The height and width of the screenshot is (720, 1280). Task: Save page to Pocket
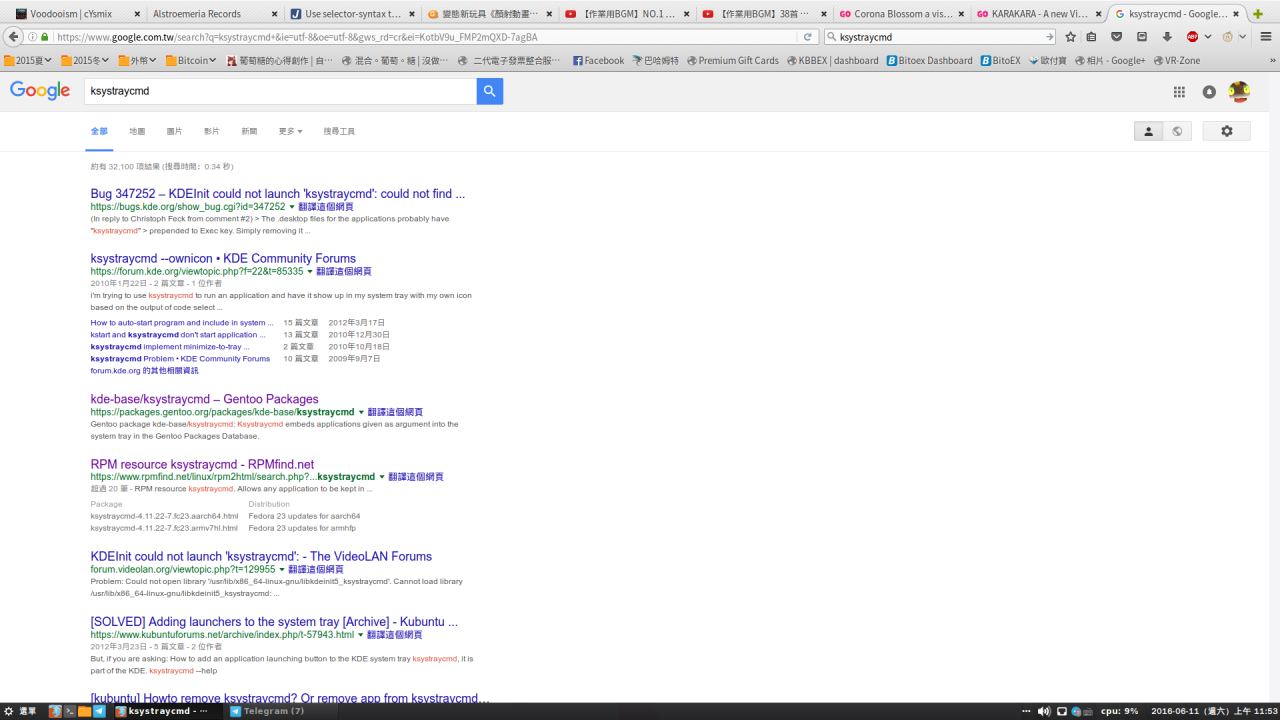[x=1116, y=37]
